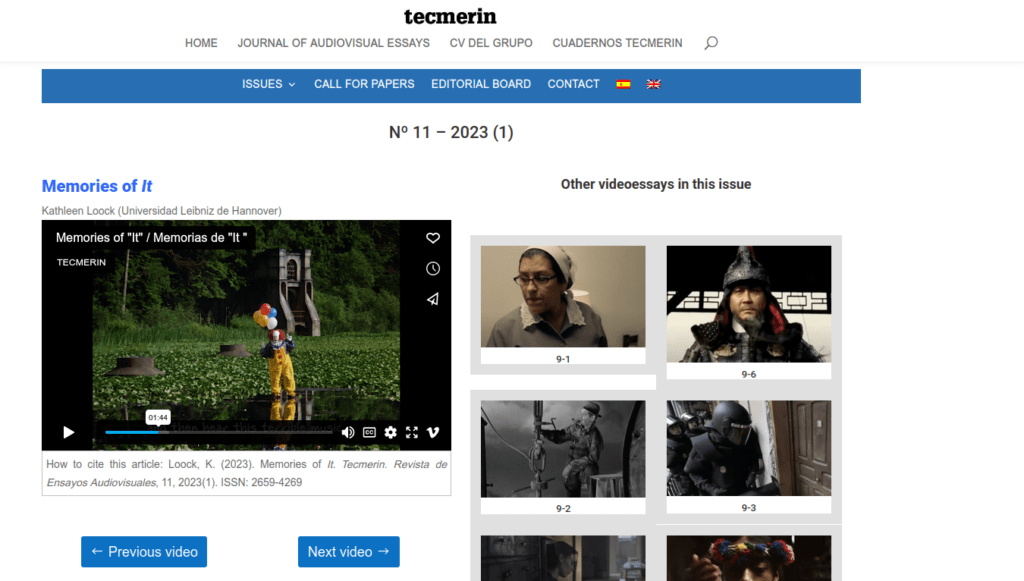Switch to English UK flag
Image resolution: width=1024 pixels, height=581 pixels.
point(653,84)
